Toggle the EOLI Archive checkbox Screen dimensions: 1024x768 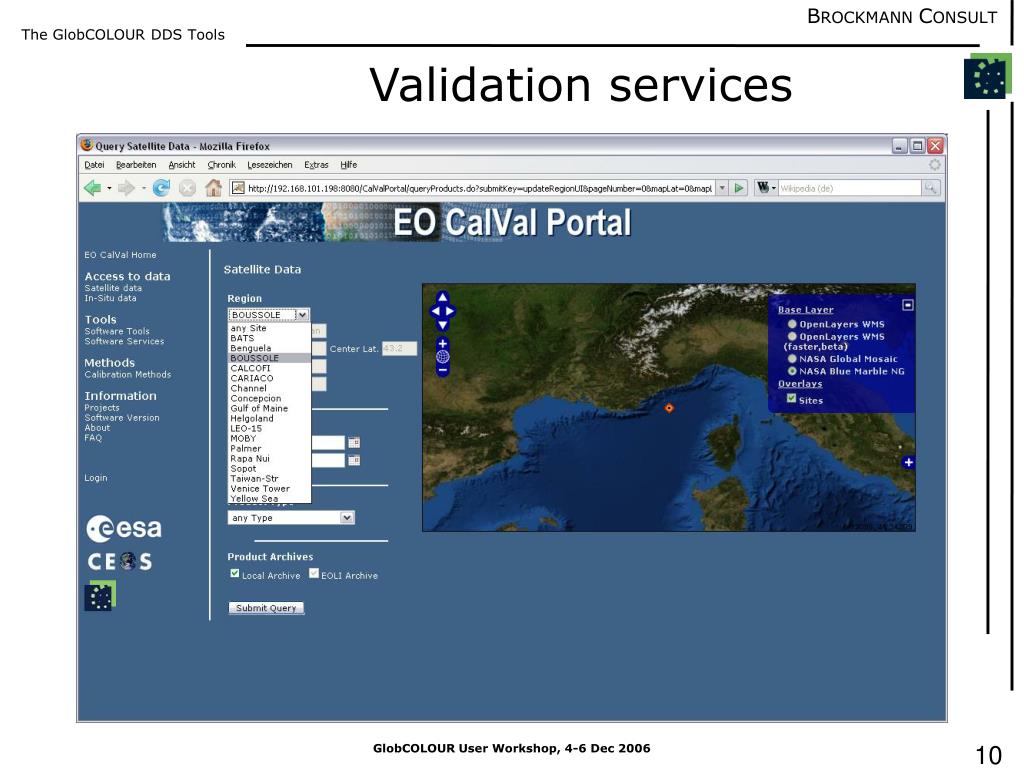point(314,573)
